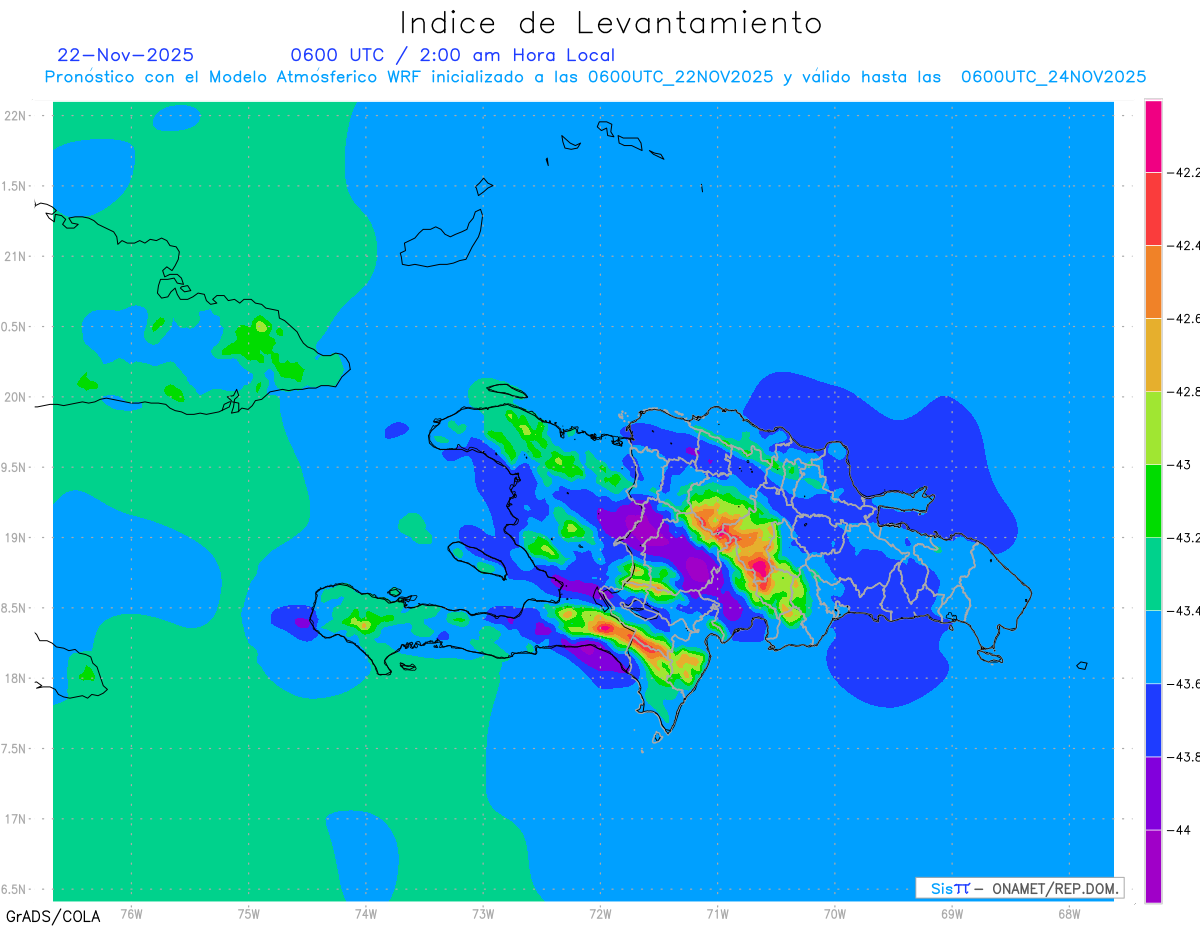
Task: Pick the bright green colorbar segment
Action: click(x=1153, y=500)
